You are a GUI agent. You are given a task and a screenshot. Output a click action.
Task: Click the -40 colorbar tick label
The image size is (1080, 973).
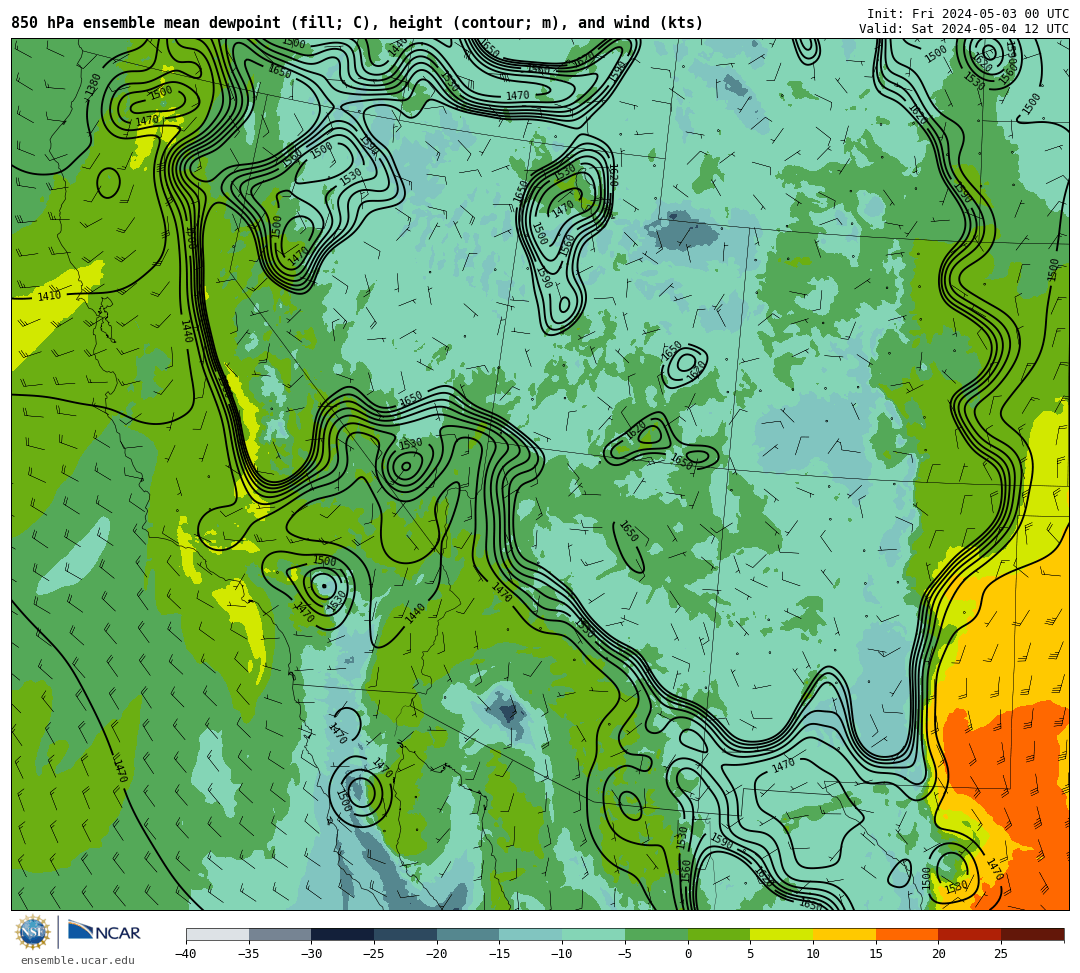186,954
